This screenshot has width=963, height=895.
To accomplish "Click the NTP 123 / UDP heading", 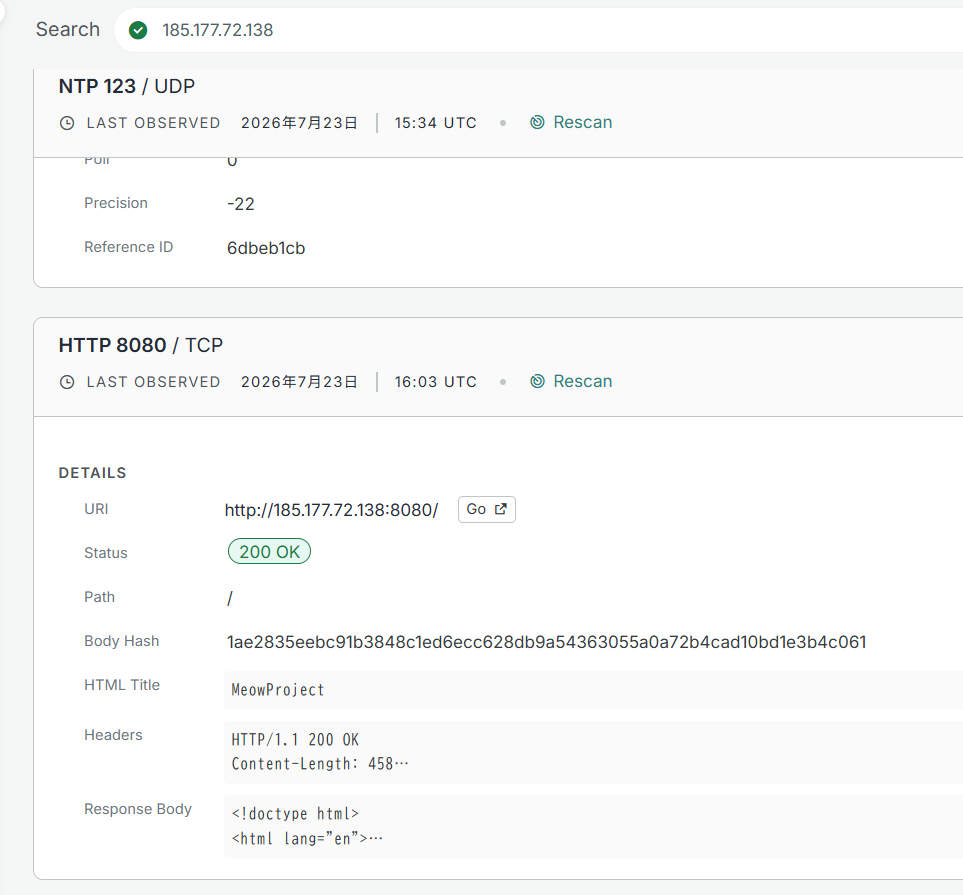I will pos(127,86).
